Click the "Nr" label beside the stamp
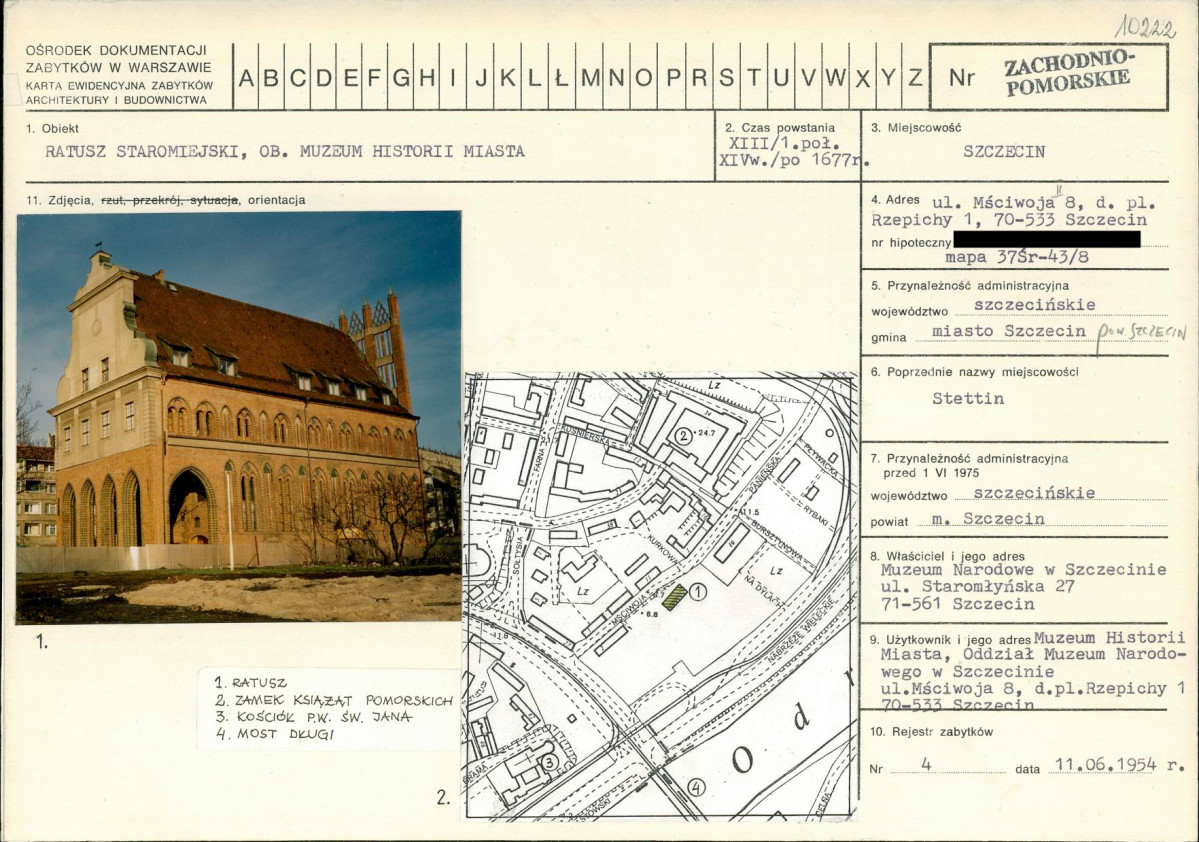This screenshot has height=842, width=1199. pyautogui.click(x=960, y=78)
